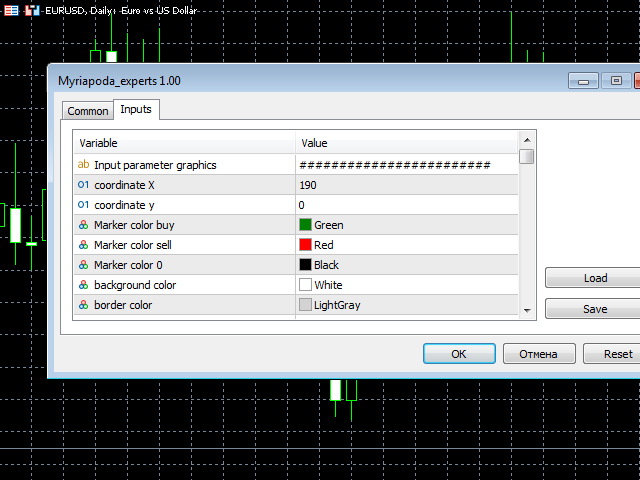Confirm settings with the OK button

[x=459, y=353]
